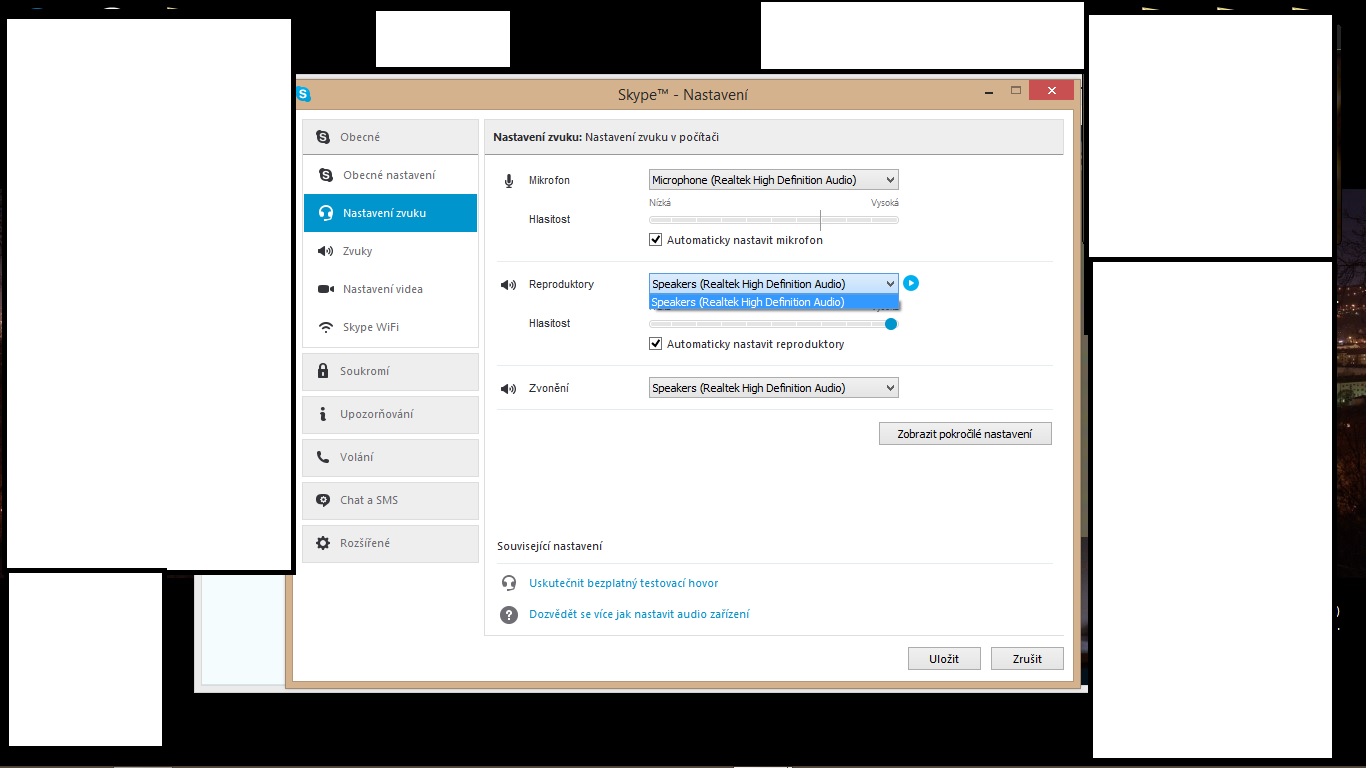Click the Zrušit button to cancel
The height and width of the screenshot is (769, 1369).
pyautogui.click(x=1027, y=659)
